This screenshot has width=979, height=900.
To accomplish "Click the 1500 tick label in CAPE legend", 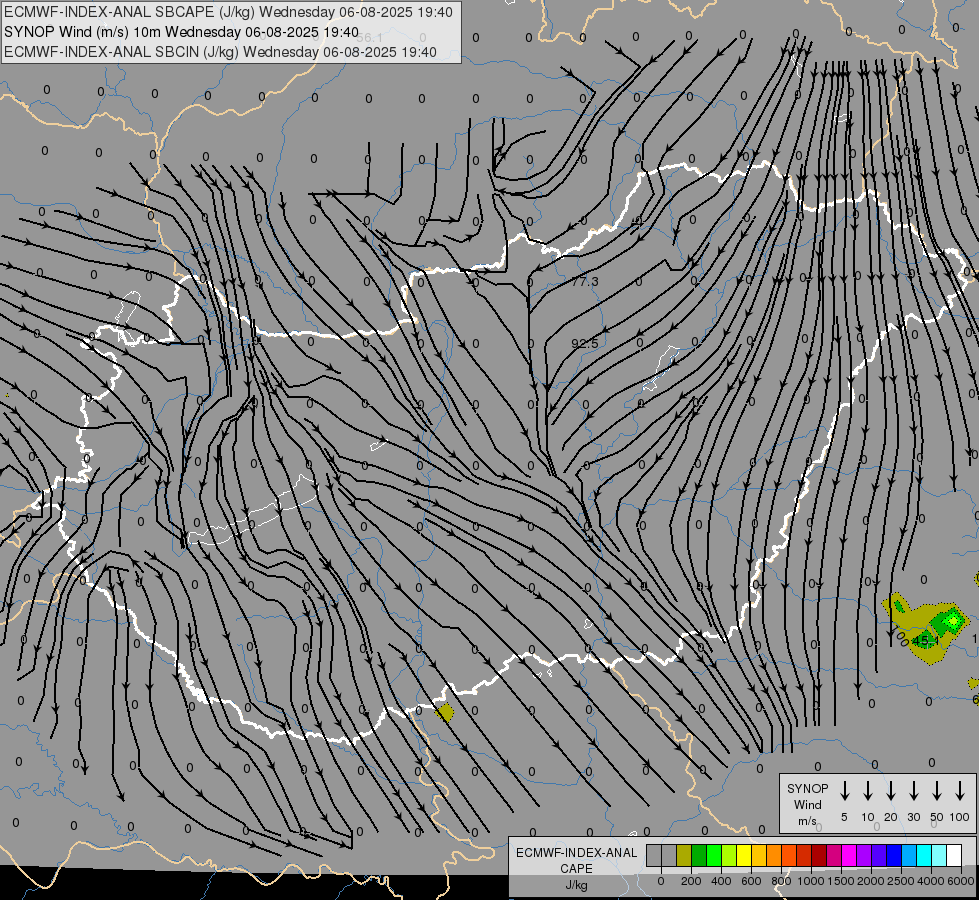I will click(x=841, y=881).
